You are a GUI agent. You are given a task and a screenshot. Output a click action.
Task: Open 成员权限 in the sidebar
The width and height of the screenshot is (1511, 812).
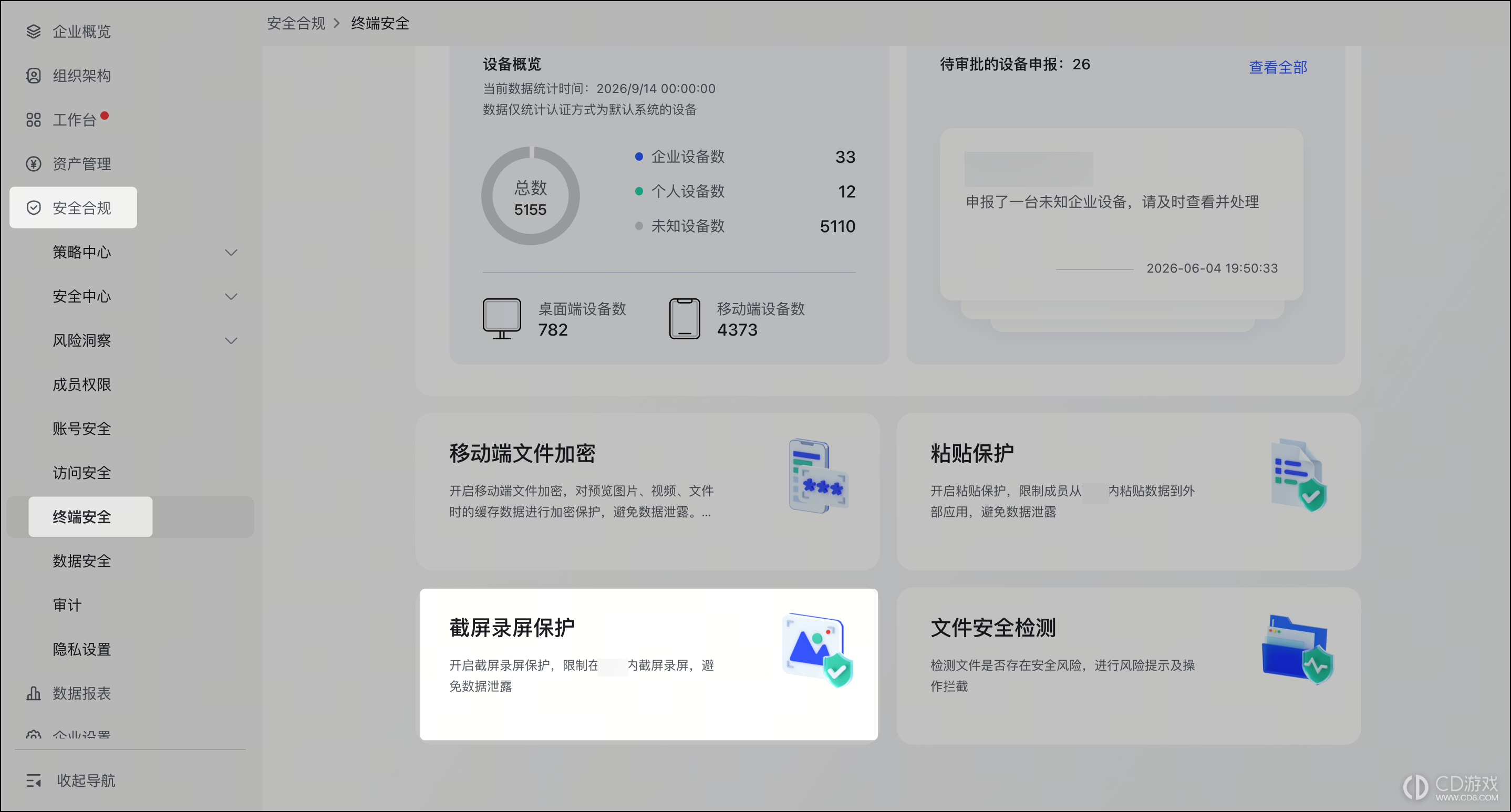[x=81, y=384]
